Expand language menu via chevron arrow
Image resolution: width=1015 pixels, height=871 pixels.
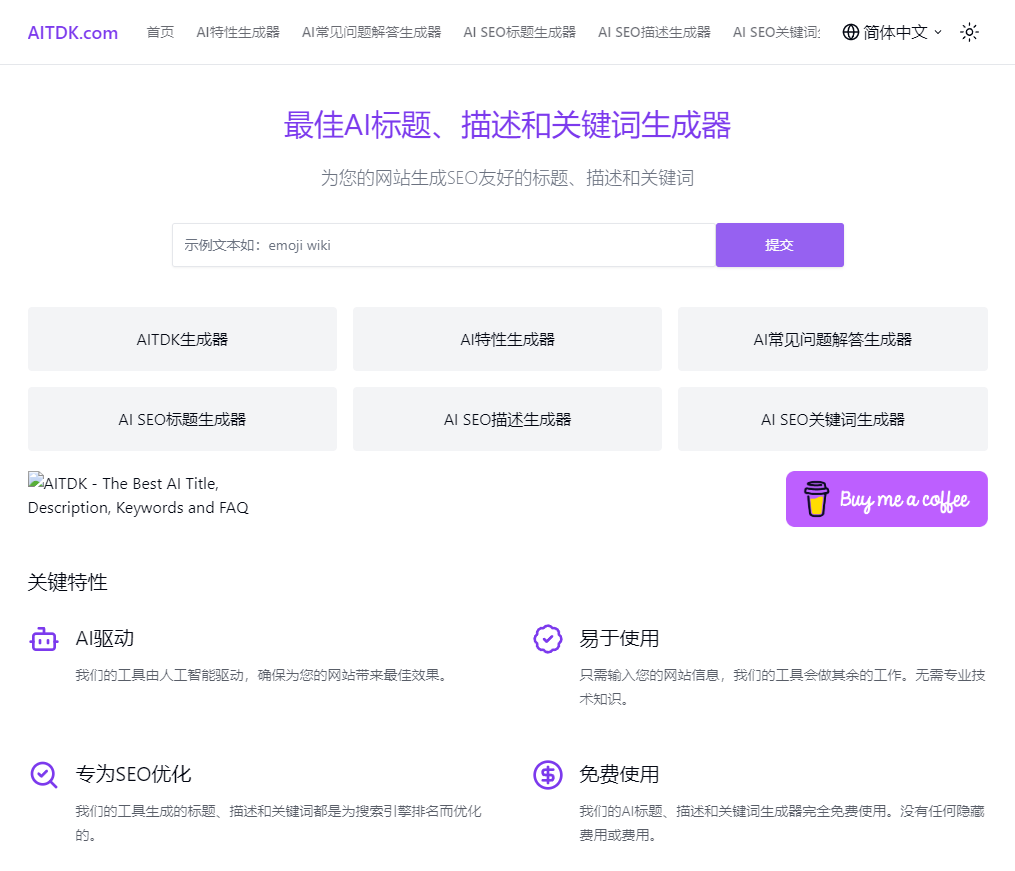(938, 32)
